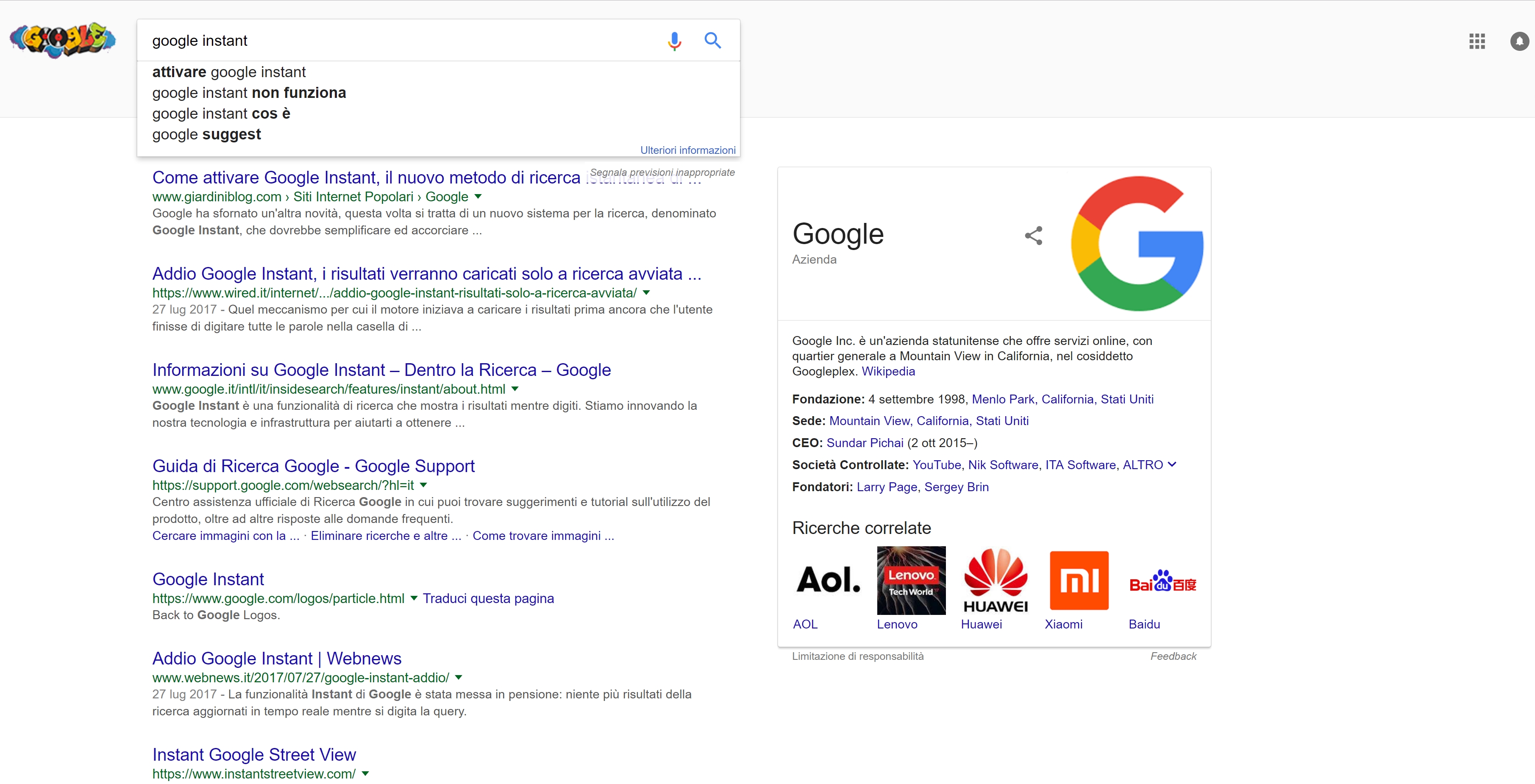The height and width of the screenshot is (784, 1535).
Task: Click the Google graffiti doodle logo
Action: coord(63,40)
